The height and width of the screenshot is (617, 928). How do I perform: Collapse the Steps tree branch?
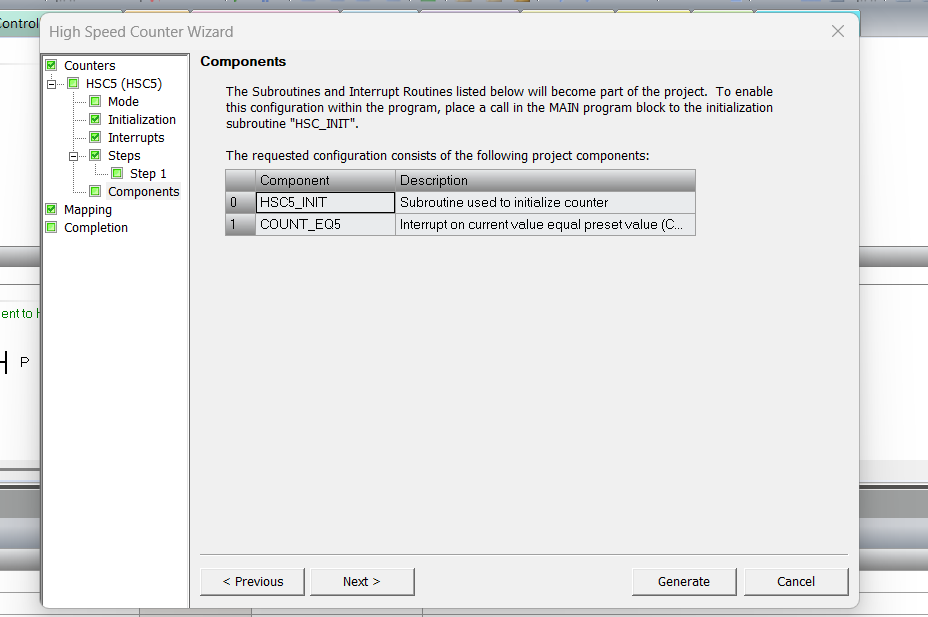73,156
